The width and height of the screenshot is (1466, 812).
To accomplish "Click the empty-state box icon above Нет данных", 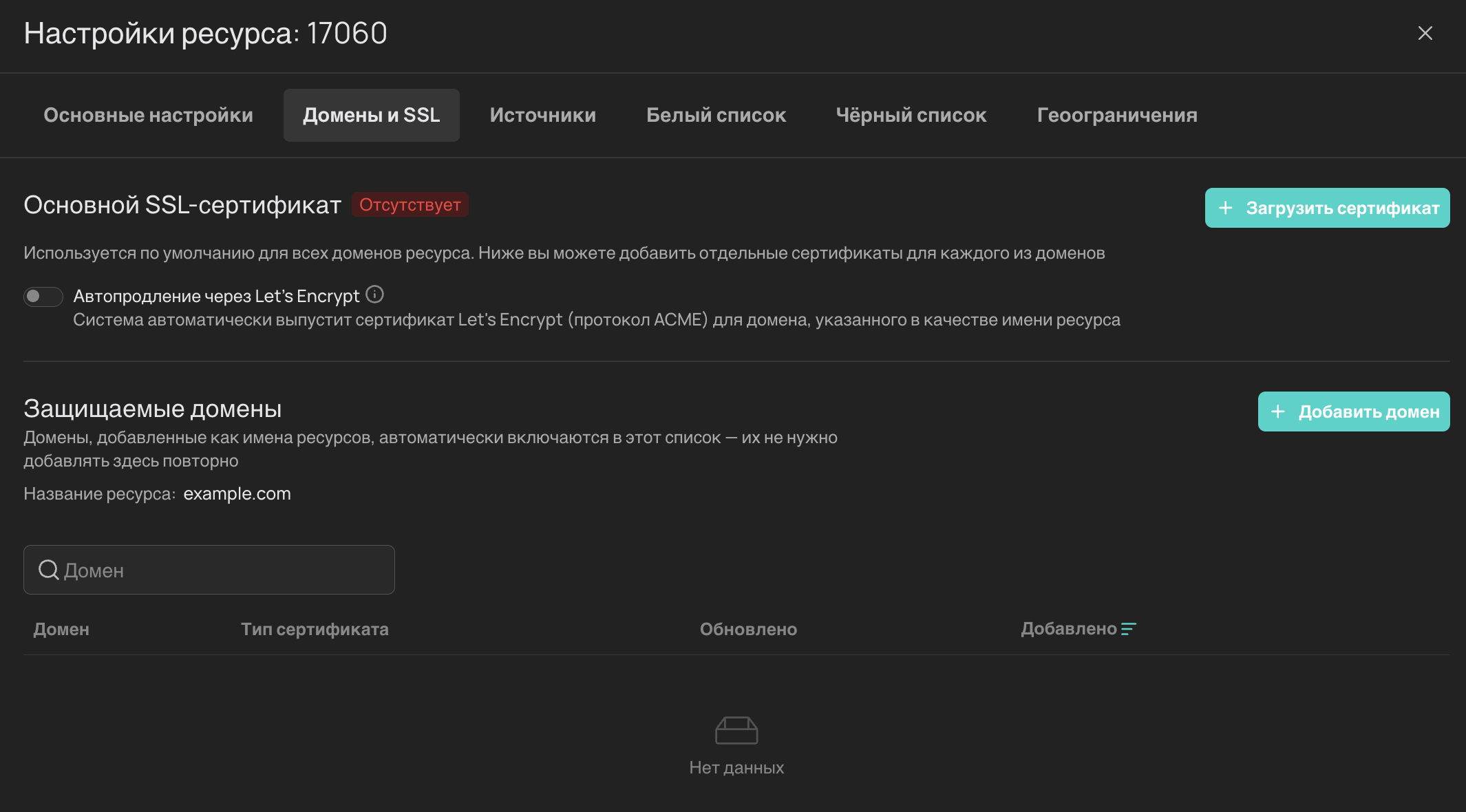I will point(736,730).
